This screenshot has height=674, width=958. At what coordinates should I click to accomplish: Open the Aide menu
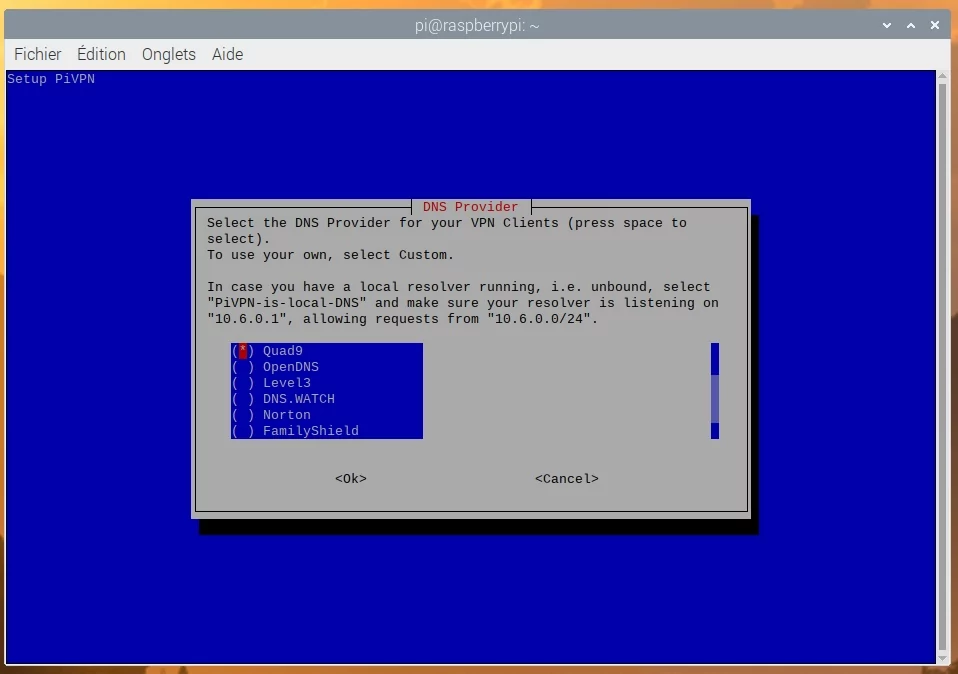coord(227,54)
